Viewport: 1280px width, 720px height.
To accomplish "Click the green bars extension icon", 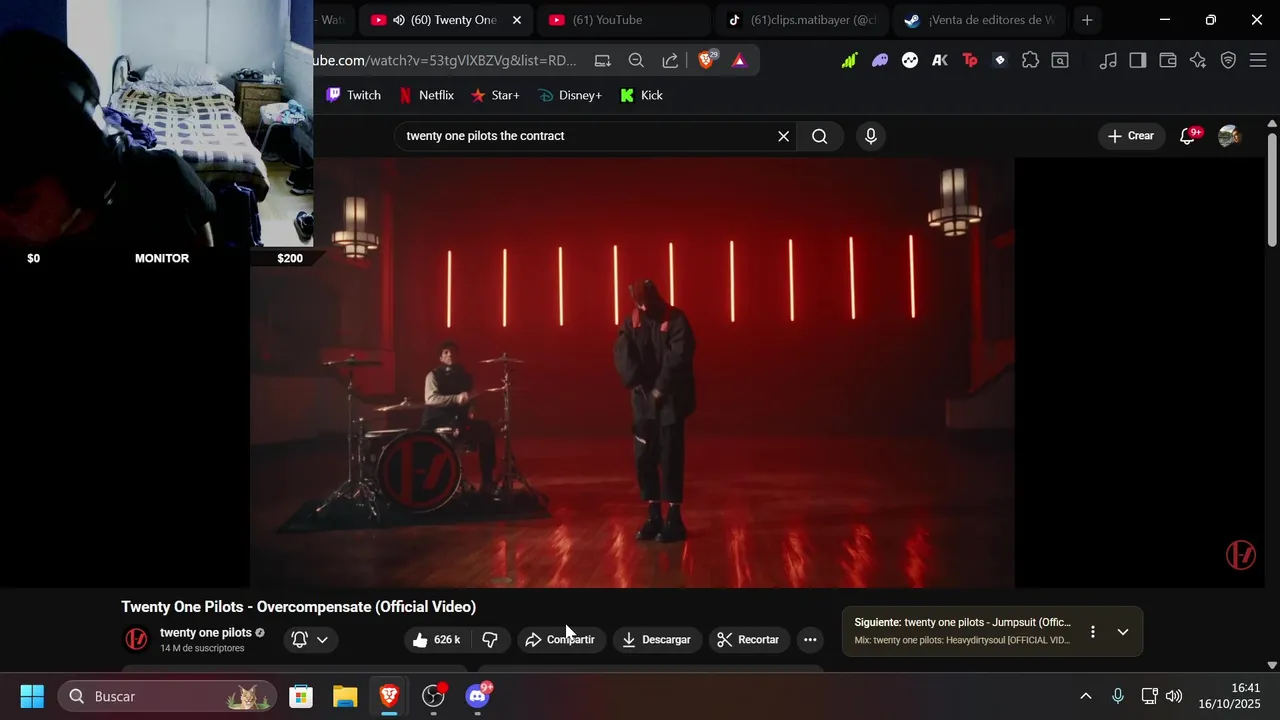I will coord(849,60).
